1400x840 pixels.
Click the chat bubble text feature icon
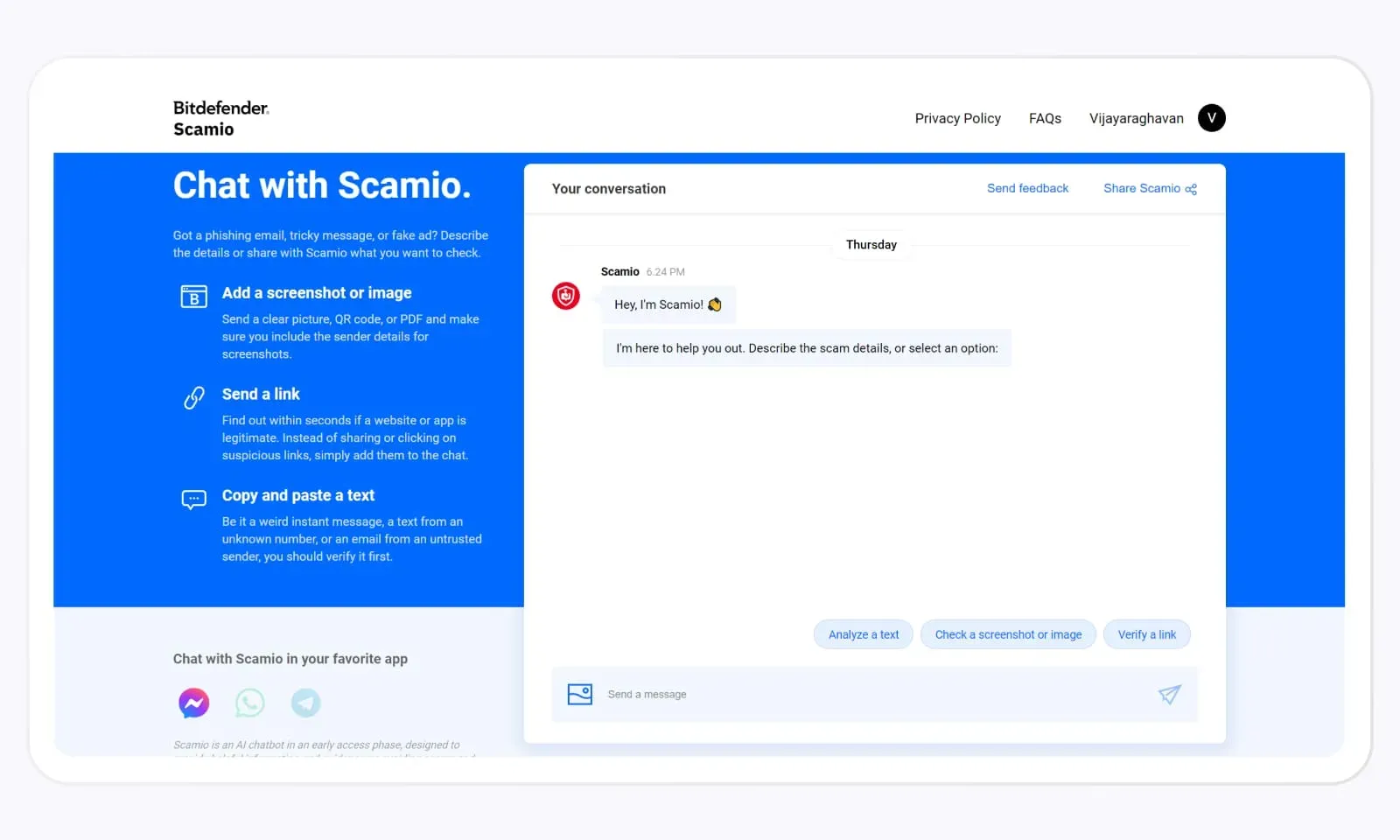point(193,500)
